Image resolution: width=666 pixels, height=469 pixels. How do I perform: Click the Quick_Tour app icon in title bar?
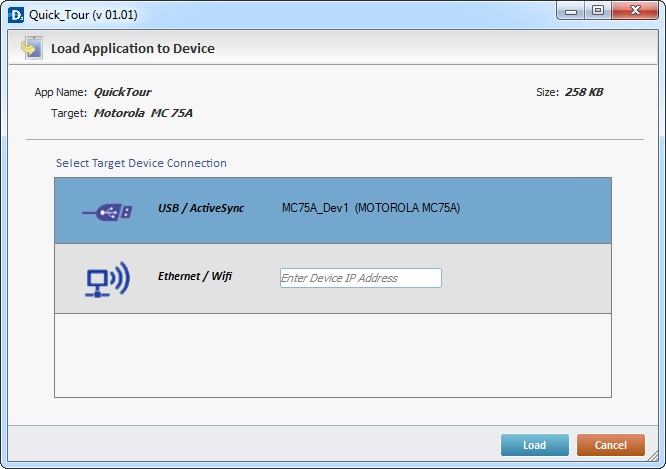[16, 15]
